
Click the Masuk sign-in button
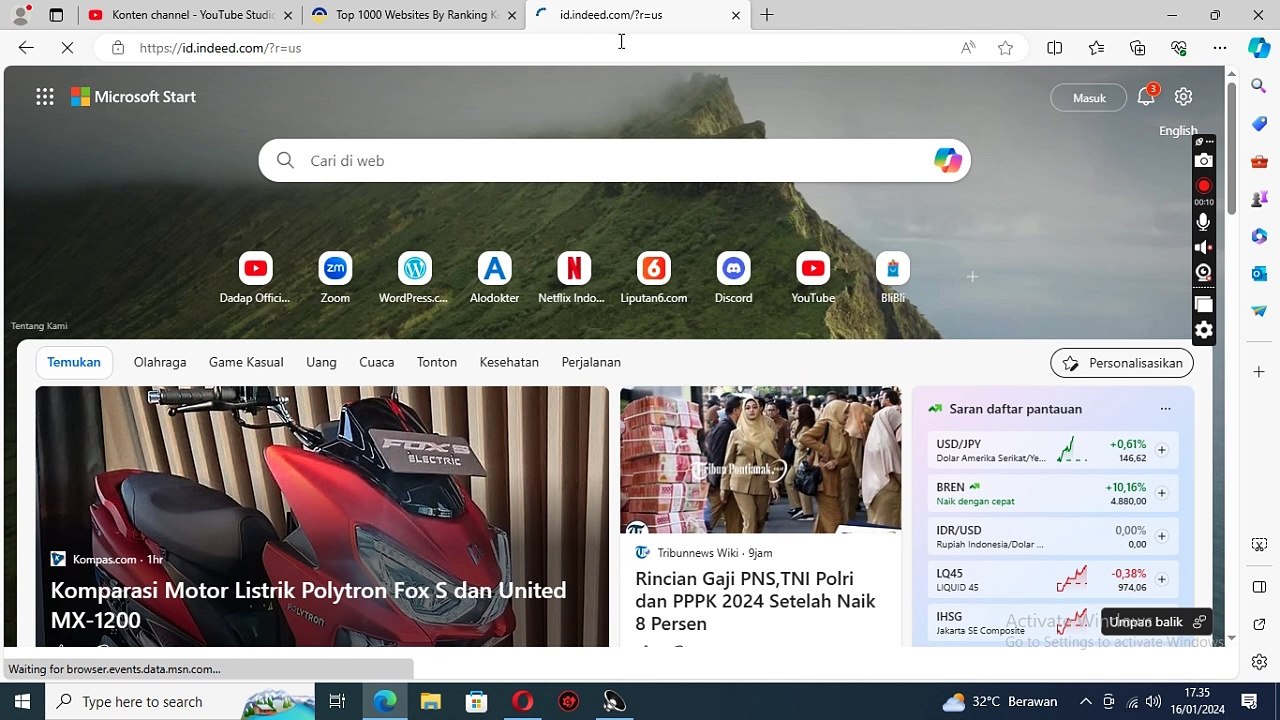1089,98
